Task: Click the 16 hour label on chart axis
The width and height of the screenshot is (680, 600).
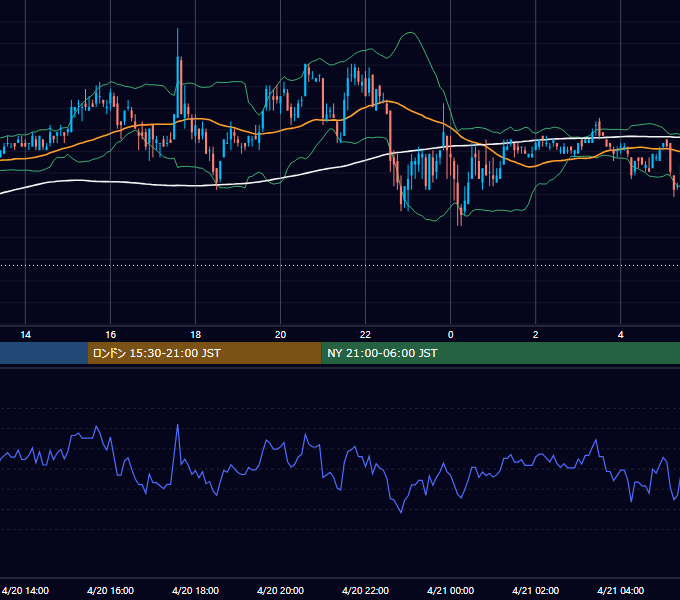Action: (111, 335)
